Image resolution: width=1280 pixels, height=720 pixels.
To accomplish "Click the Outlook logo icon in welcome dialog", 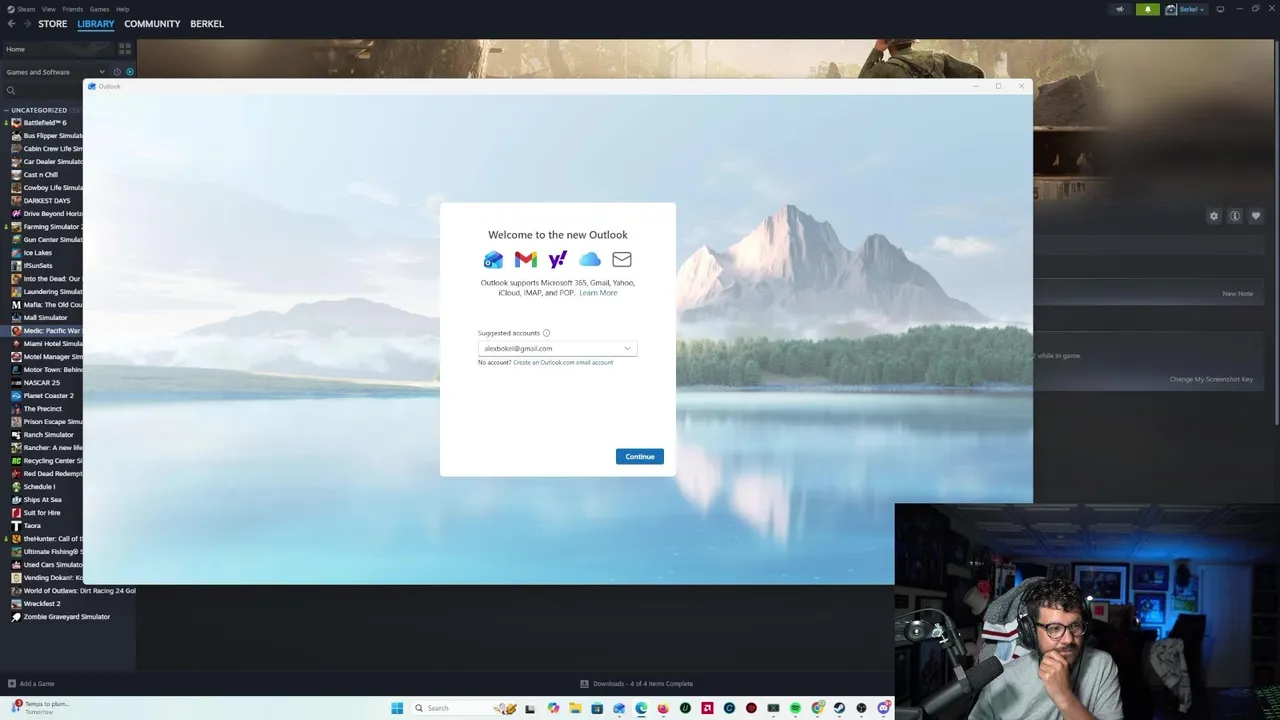I will pyautogui.click(x=493, y=259).
